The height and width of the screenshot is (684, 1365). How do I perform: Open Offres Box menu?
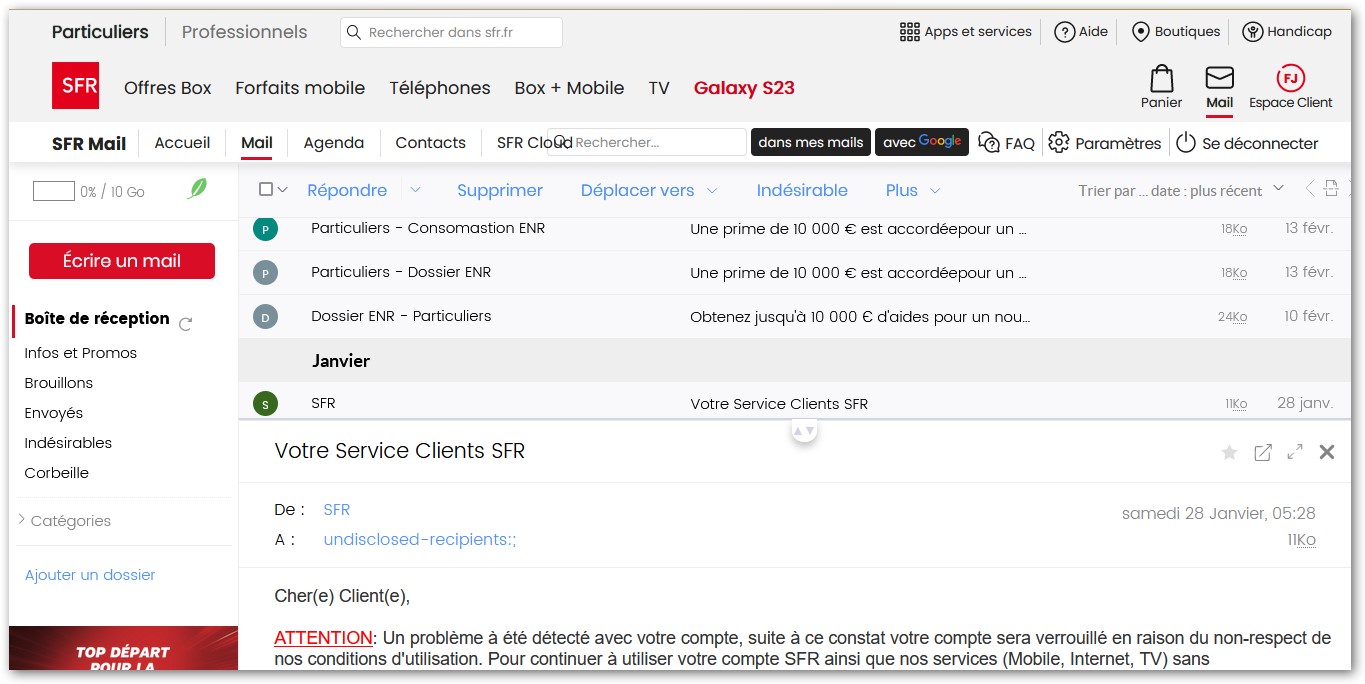[168, 88]
